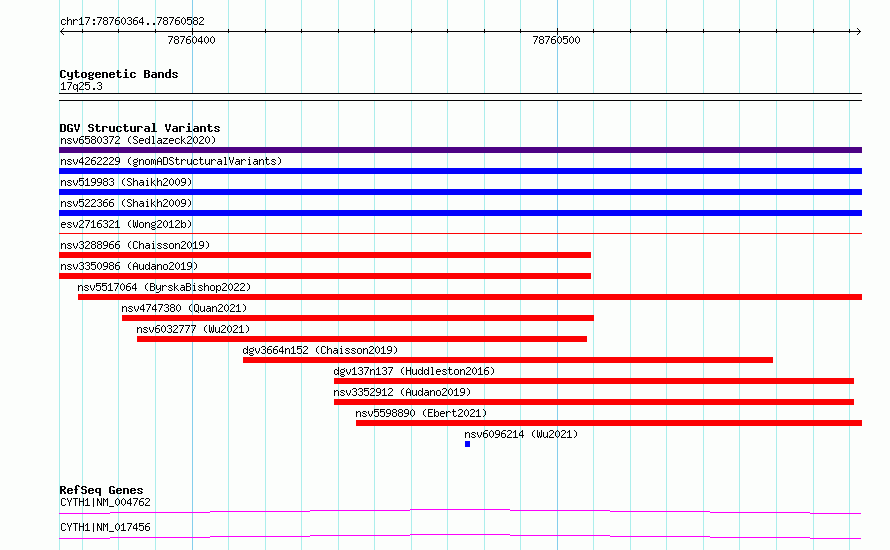This screenshot has height=550, width=890.
Task: Click the nsv6580372 (Sedlazeck2020) variant label
Action: click(x=138, y=140)
